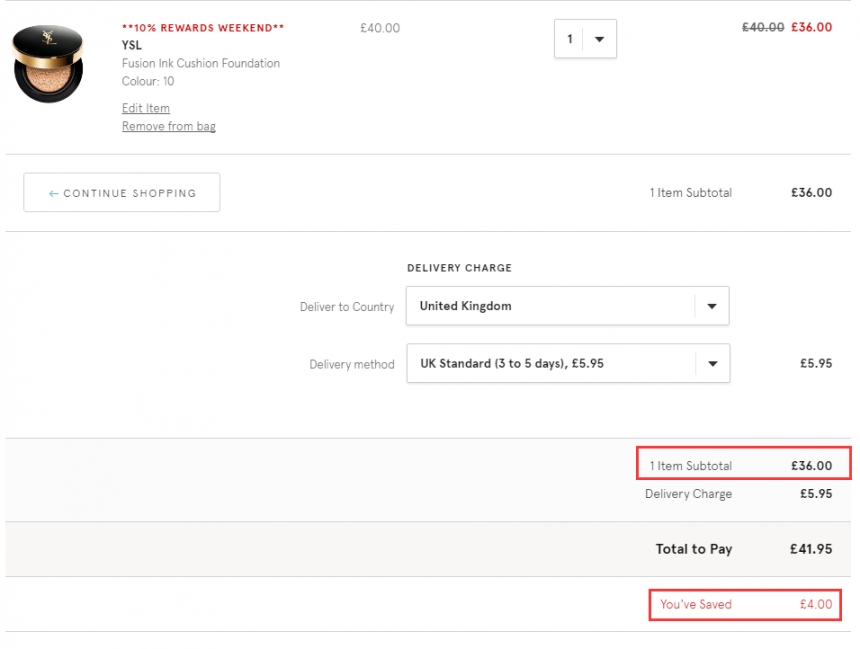Click the Delivery Charge summary label
Image resolution: width=860 pixels, height=649 pixels.
(688, 494)
